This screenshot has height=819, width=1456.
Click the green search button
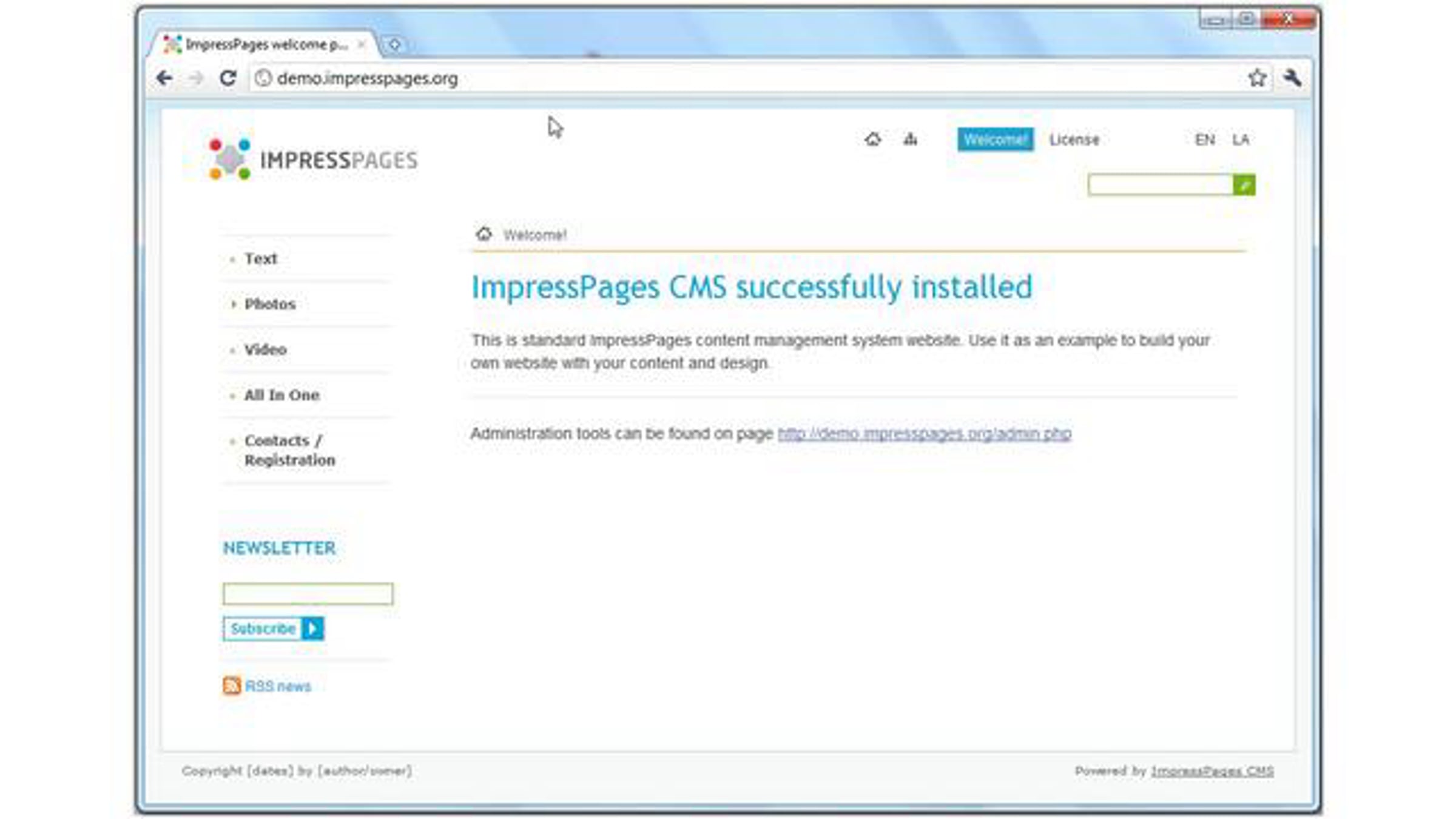(x=1244, y=185)
